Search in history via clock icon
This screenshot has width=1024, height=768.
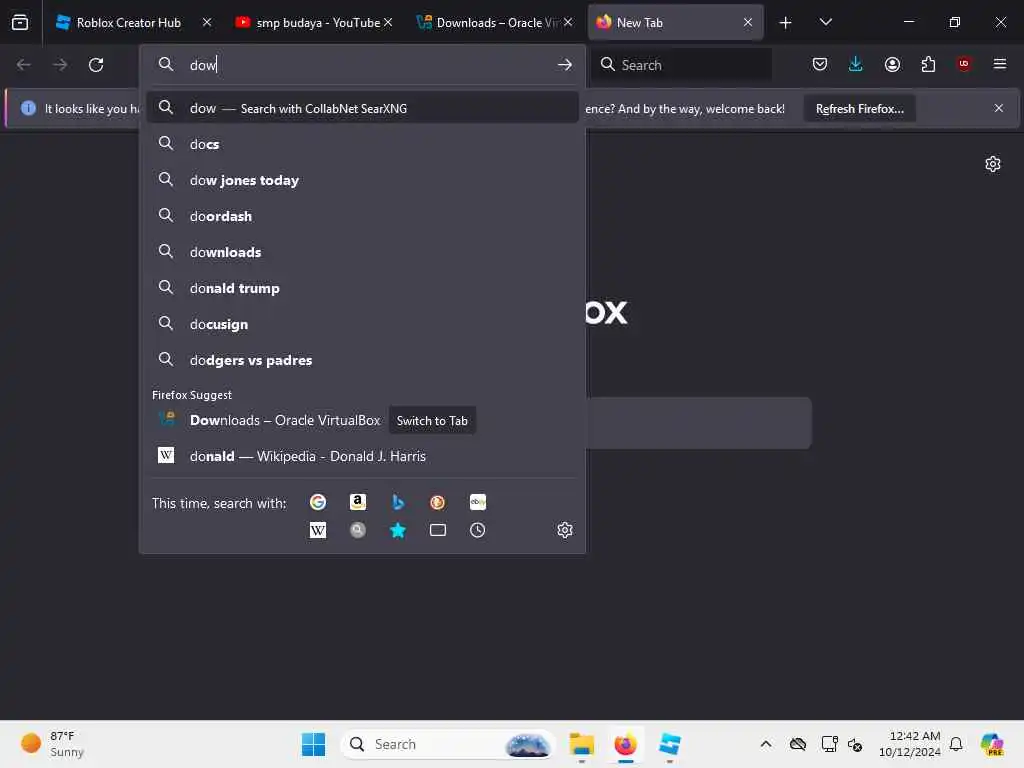click(477, 530)
